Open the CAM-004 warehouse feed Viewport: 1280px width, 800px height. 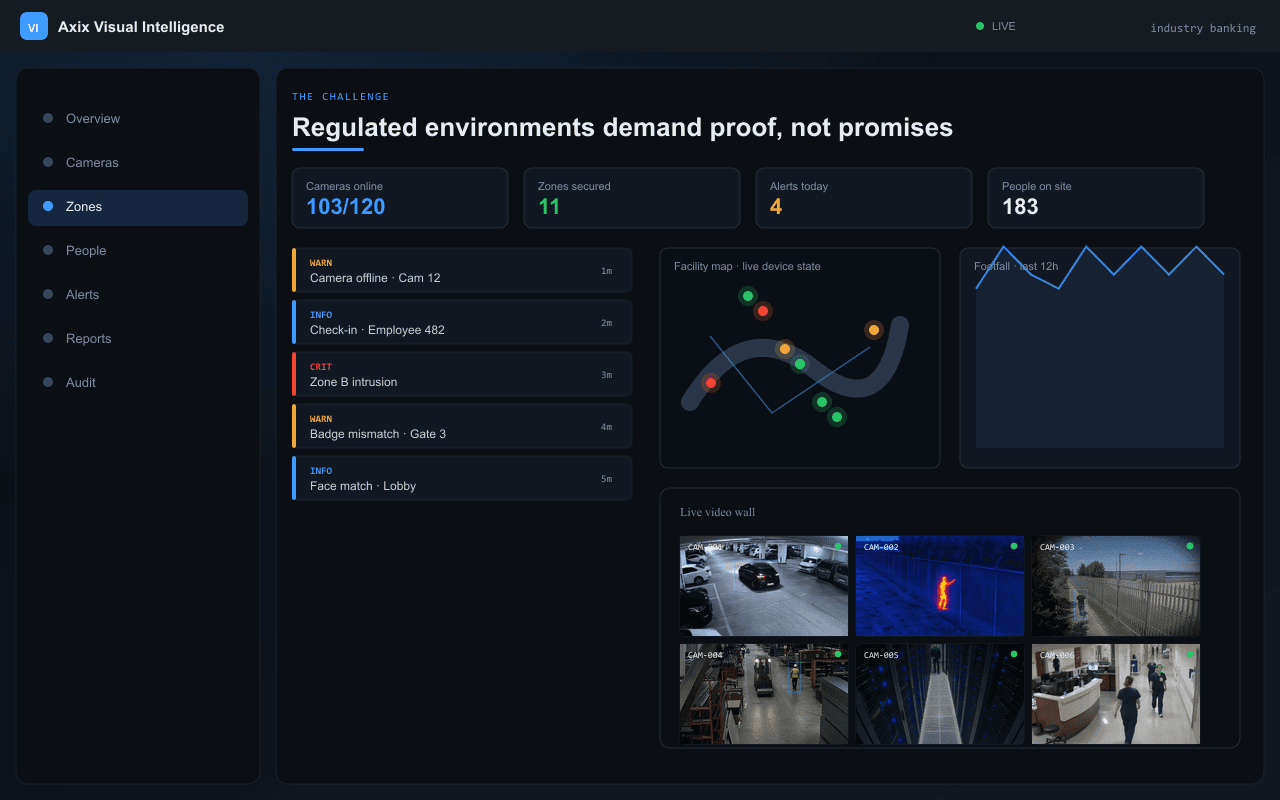764,694
